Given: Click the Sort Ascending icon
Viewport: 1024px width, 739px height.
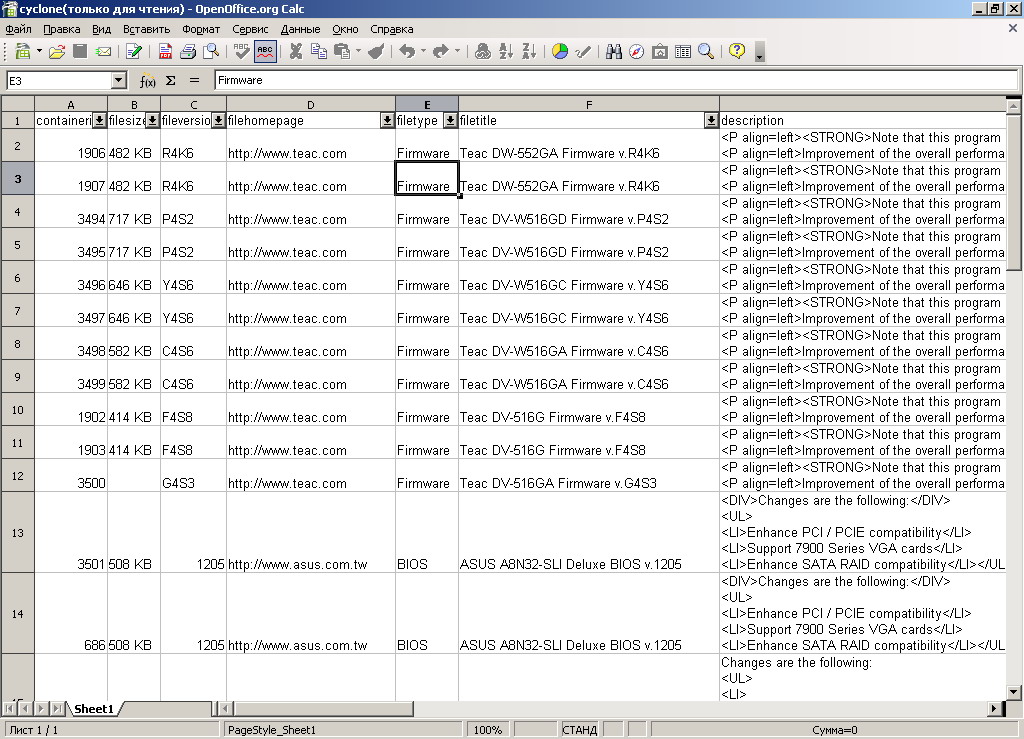Looking at the screenshot, I should pyautogui.click(x=506, y=51).
